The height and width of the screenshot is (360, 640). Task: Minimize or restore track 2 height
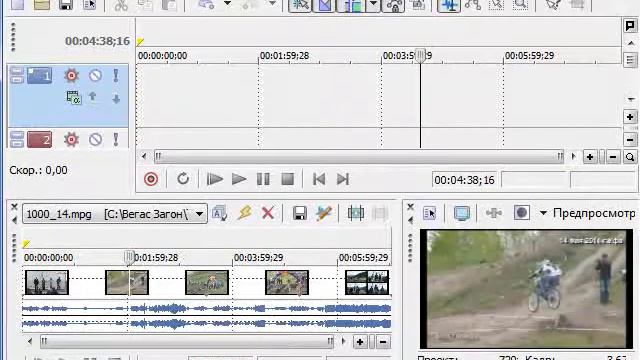pyautogui.click(x=17, y=140)
